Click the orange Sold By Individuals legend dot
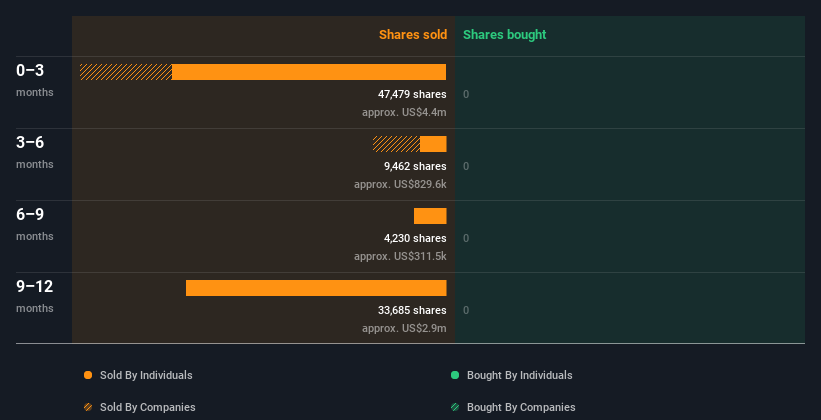Image resolution: width=821 pixels, height=420 pixels. click(88, 375)
